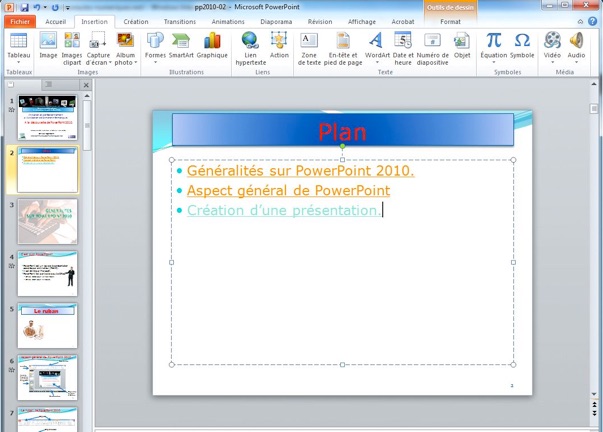Open PowerPoint Help question mark

pos(593,22)
